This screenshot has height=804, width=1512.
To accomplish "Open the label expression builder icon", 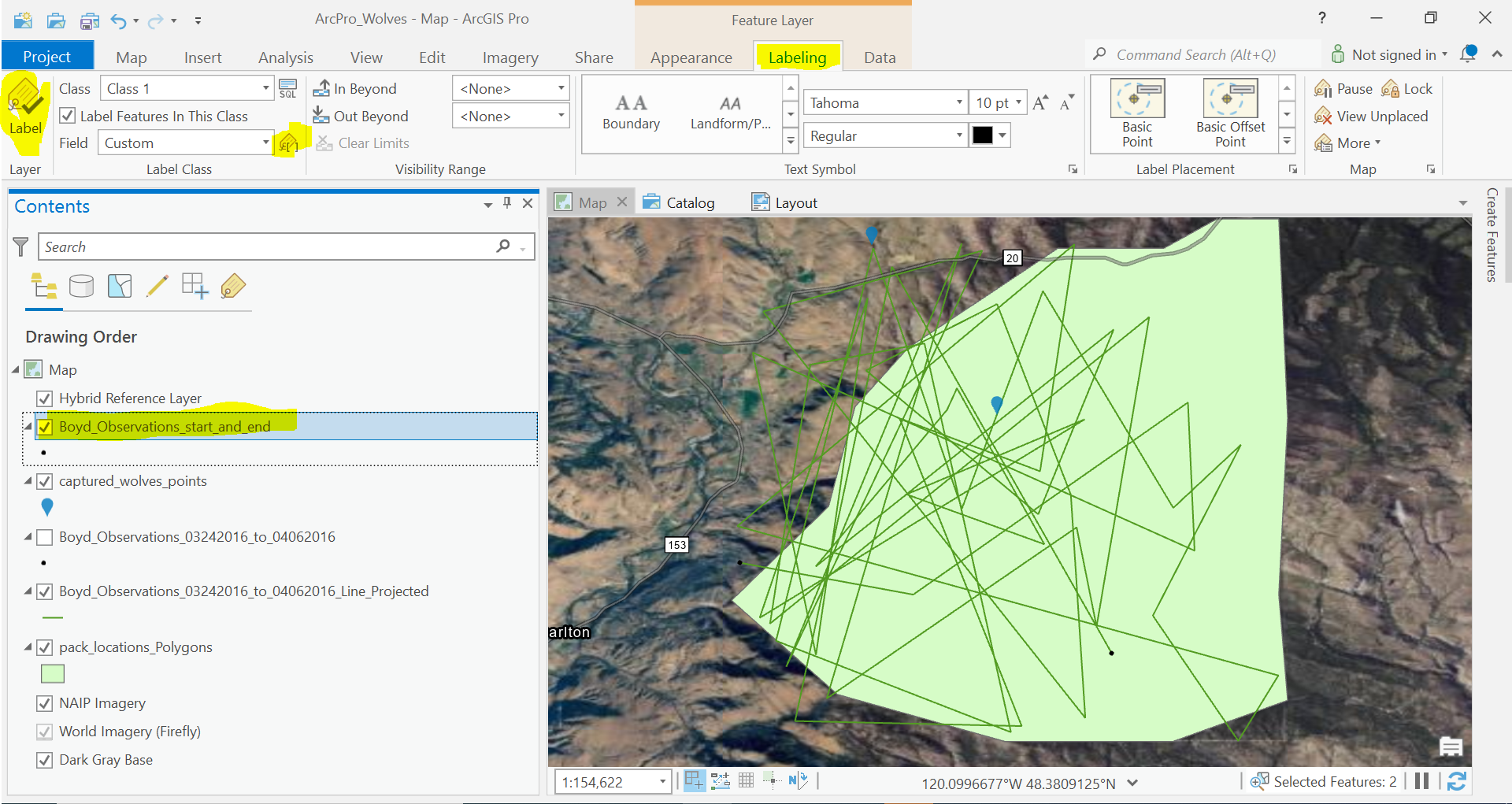I will click(288, 143).
